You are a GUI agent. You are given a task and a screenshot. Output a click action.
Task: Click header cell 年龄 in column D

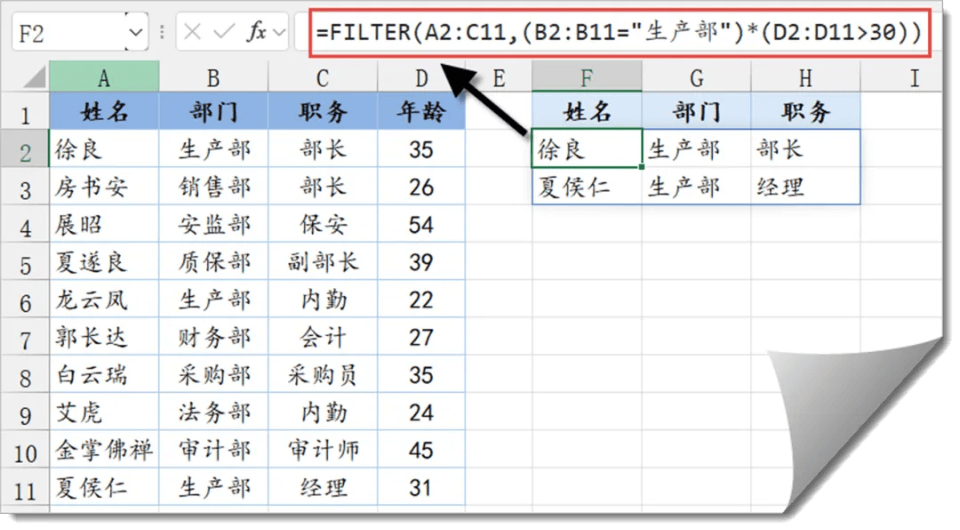pos(421,111)
